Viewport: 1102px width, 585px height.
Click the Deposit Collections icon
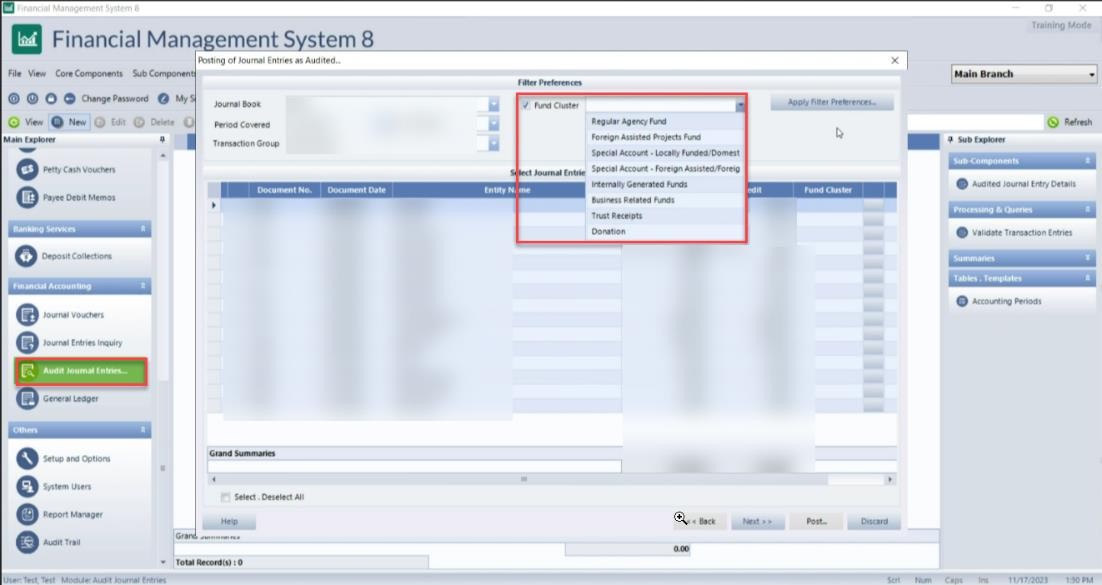[x=27, y=256]
